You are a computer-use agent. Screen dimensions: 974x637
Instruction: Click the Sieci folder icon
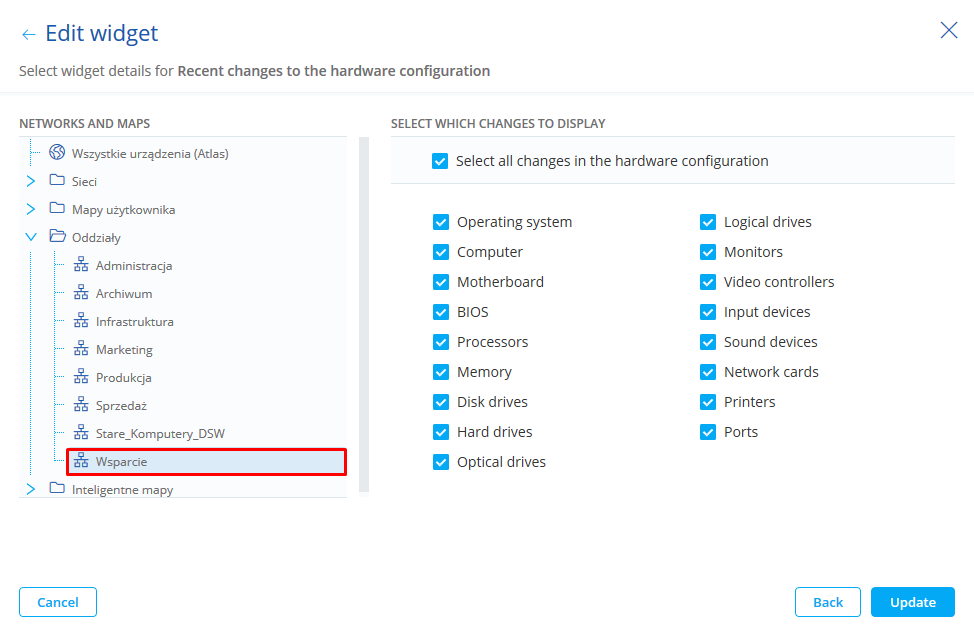(x=57, y=181)
